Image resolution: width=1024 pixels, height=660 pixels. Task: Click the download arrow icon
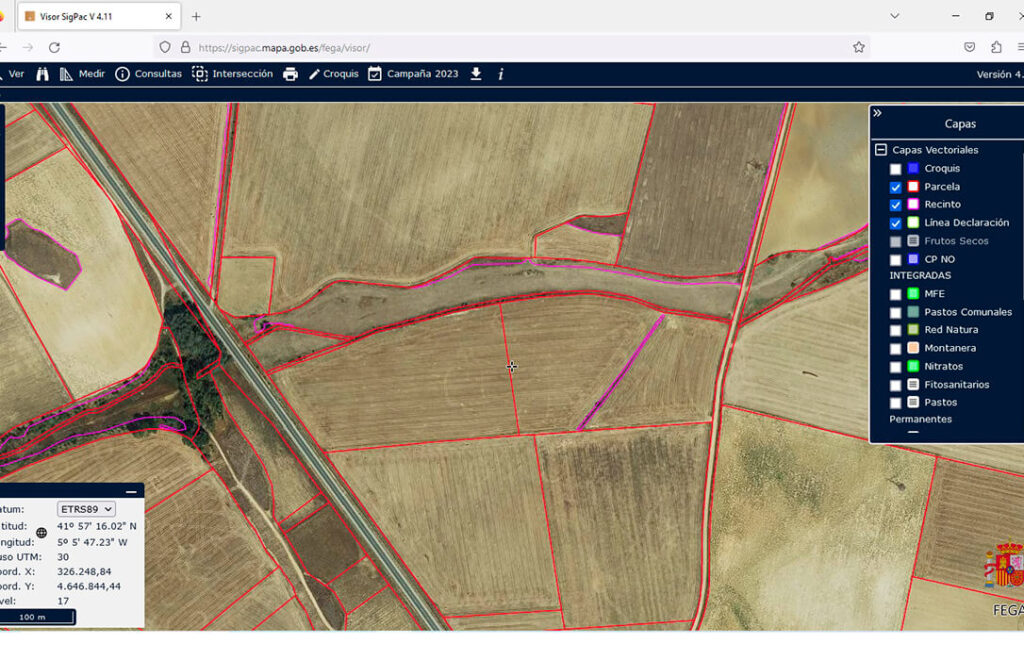[x=476, y=74]
